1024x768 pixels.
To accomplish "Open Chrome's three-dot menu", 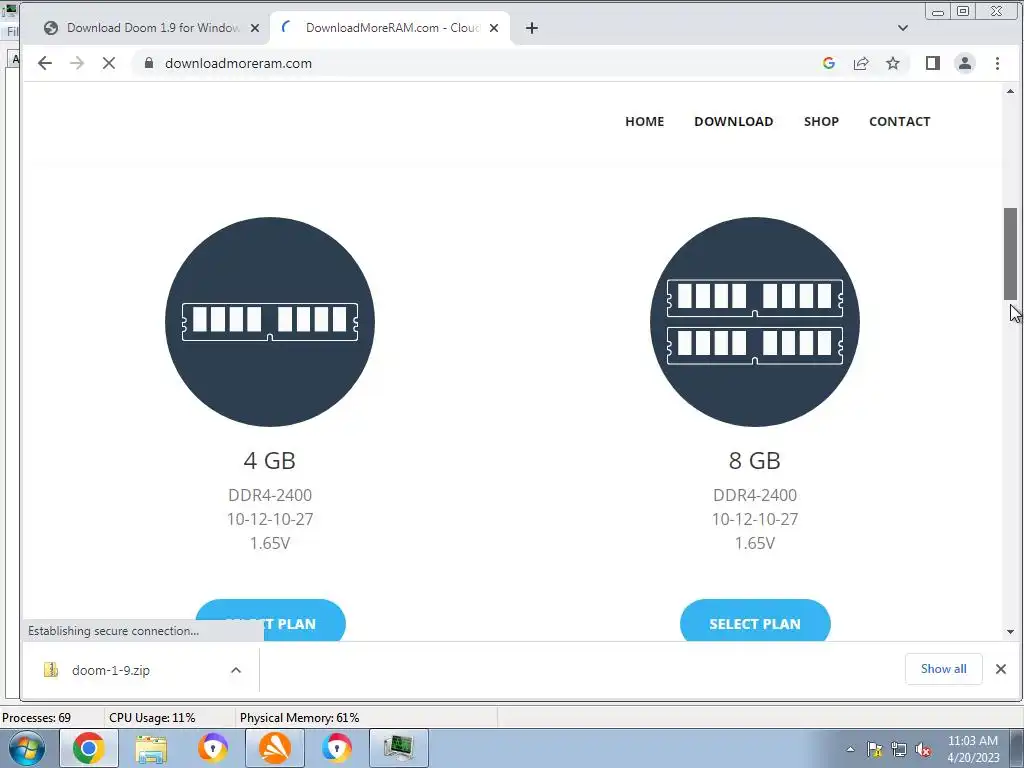I will [x=997, y=63].
